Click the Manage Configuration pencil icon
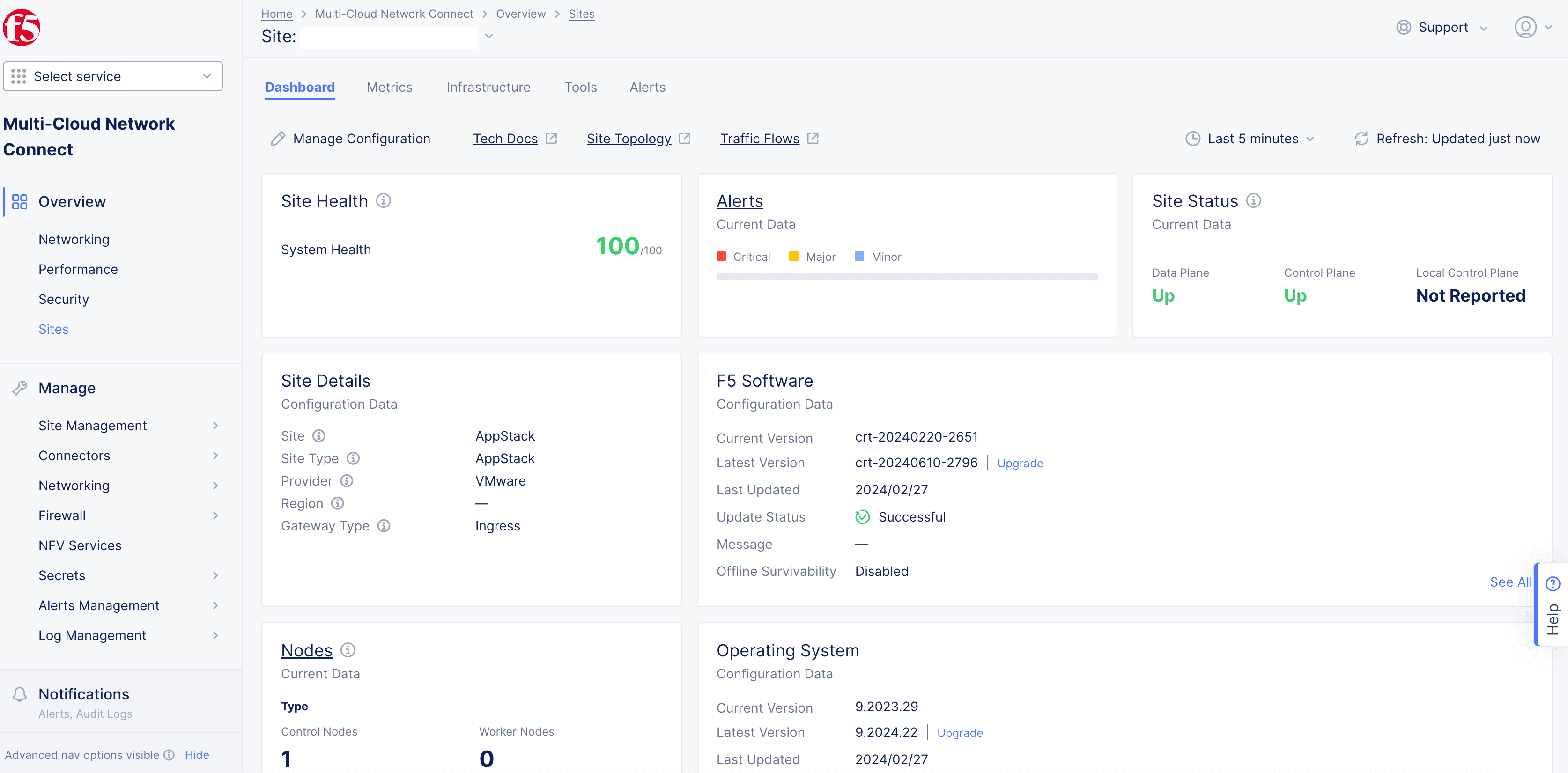 pyautogui.click(x=278, y=139)
